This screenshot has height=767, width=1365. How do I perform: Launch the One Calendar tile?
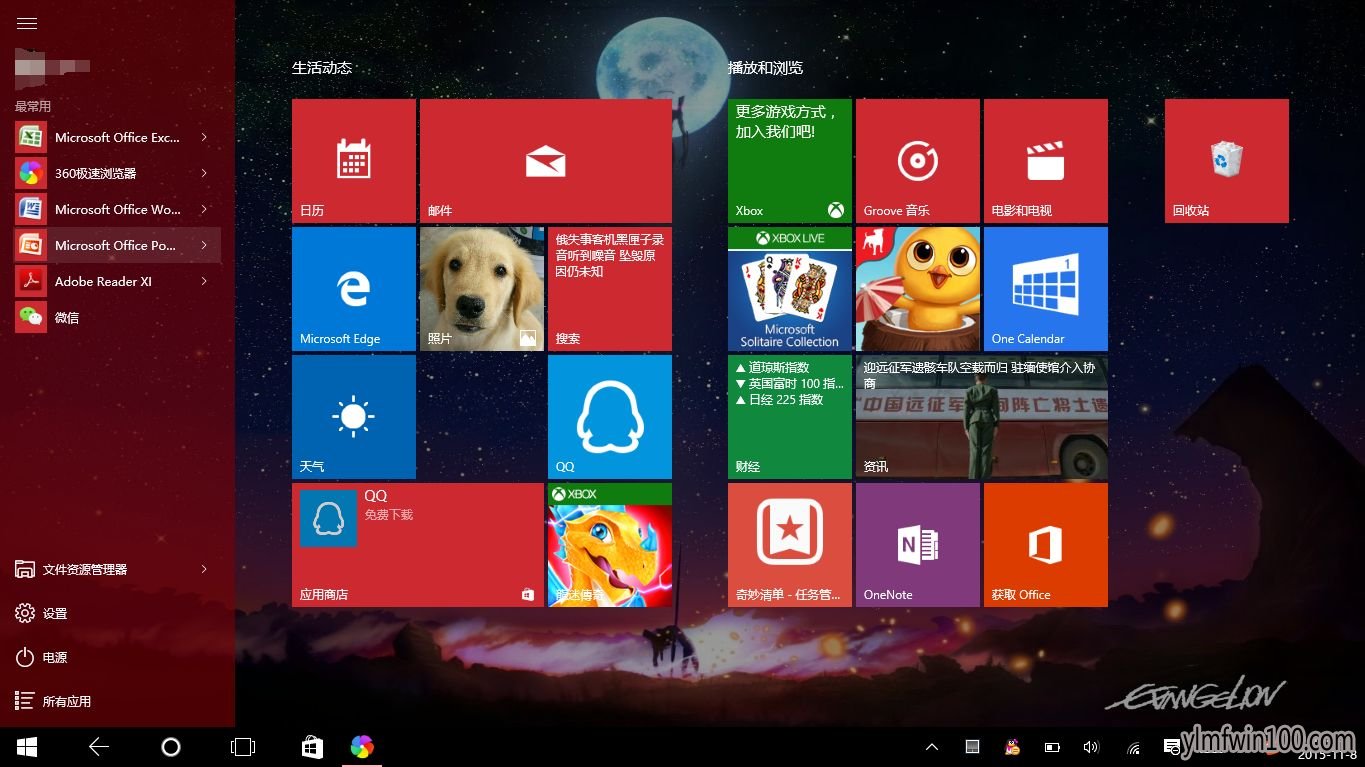(1046, 289)
